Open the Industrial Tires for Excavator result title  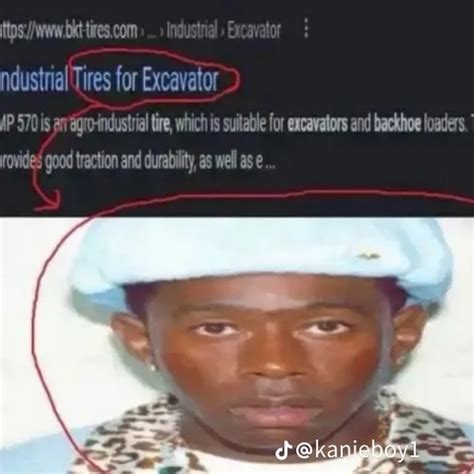pos(109,80)
